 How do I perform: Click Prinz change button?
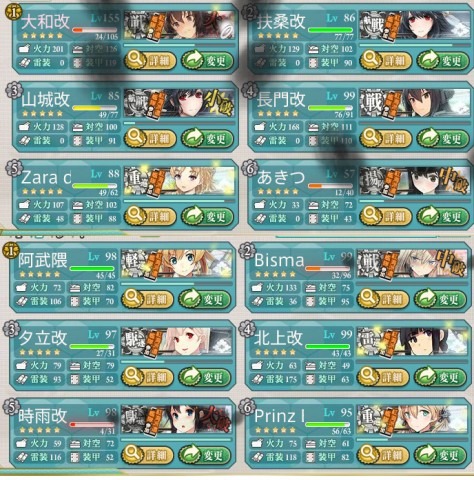440,455
